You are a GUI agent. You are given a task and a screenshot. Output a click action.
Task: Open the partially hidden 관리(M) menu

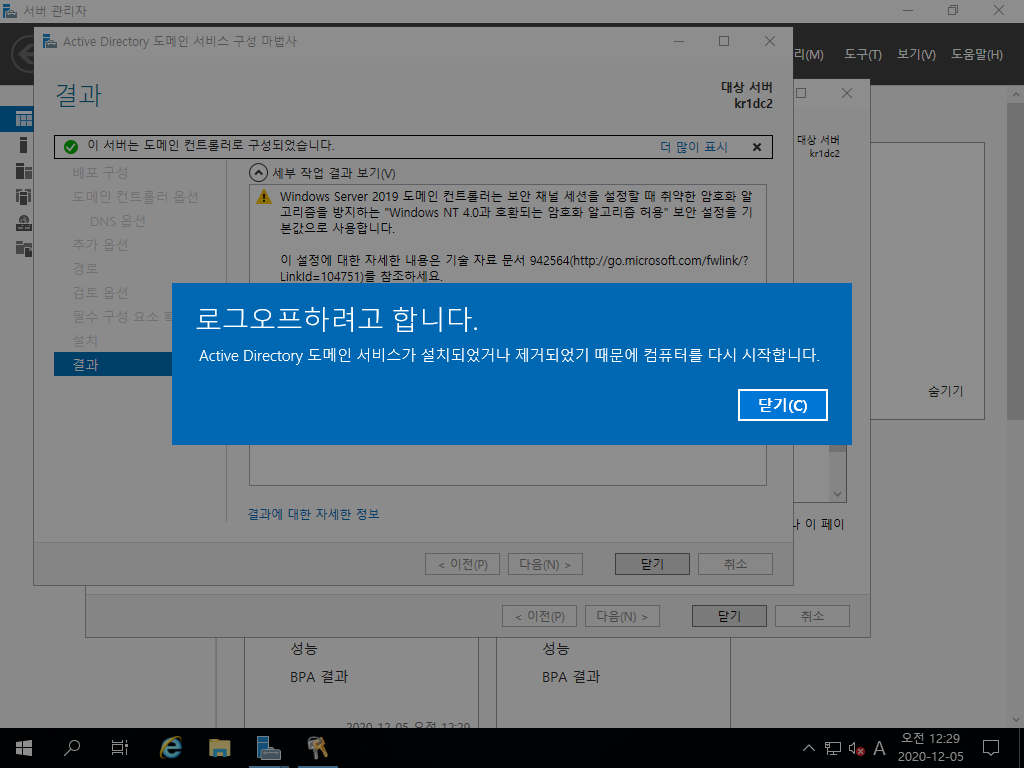click(808, 55)
